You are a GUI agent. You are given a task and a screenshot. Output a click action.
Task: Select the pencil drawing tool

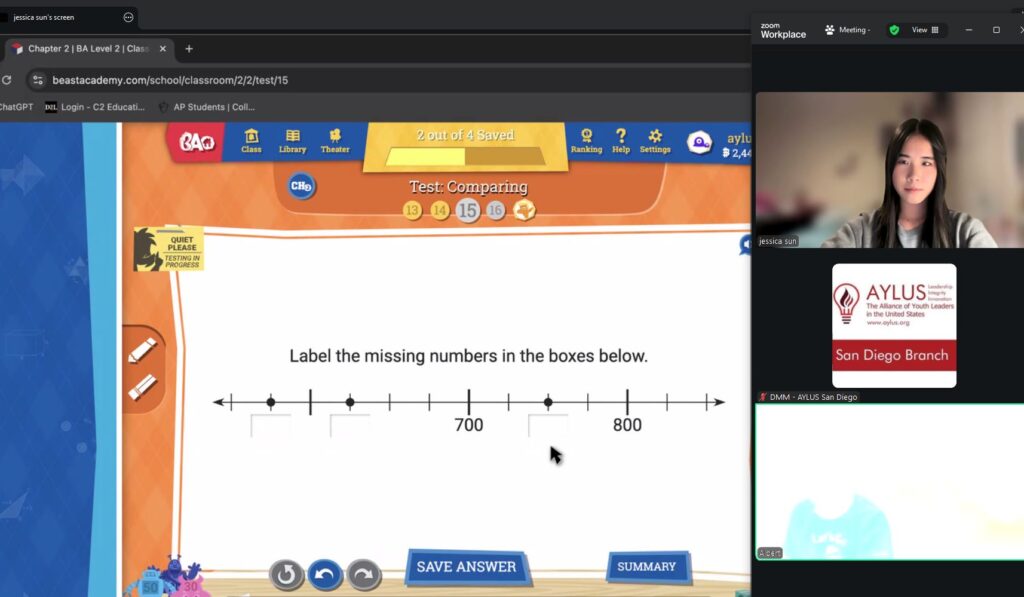point(142,351)
